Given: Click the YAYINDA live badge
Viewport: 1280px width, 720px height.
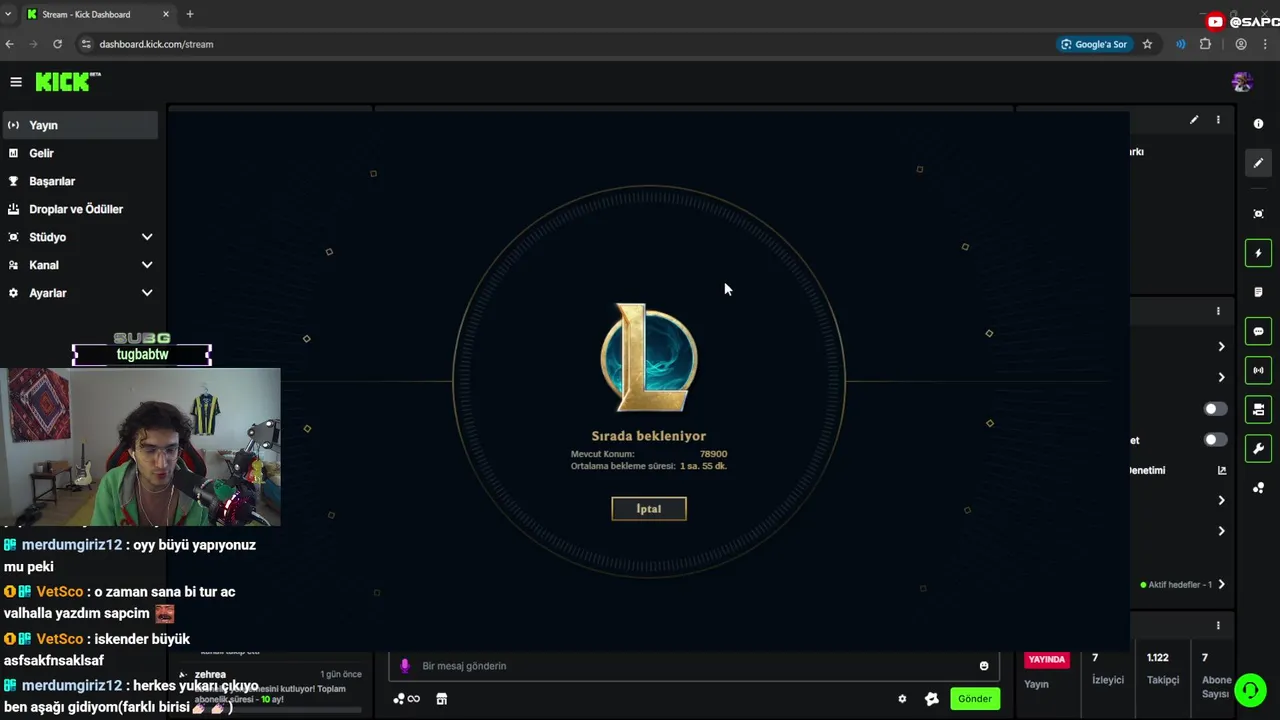Looking at the screenshot, I should 1046,660.
